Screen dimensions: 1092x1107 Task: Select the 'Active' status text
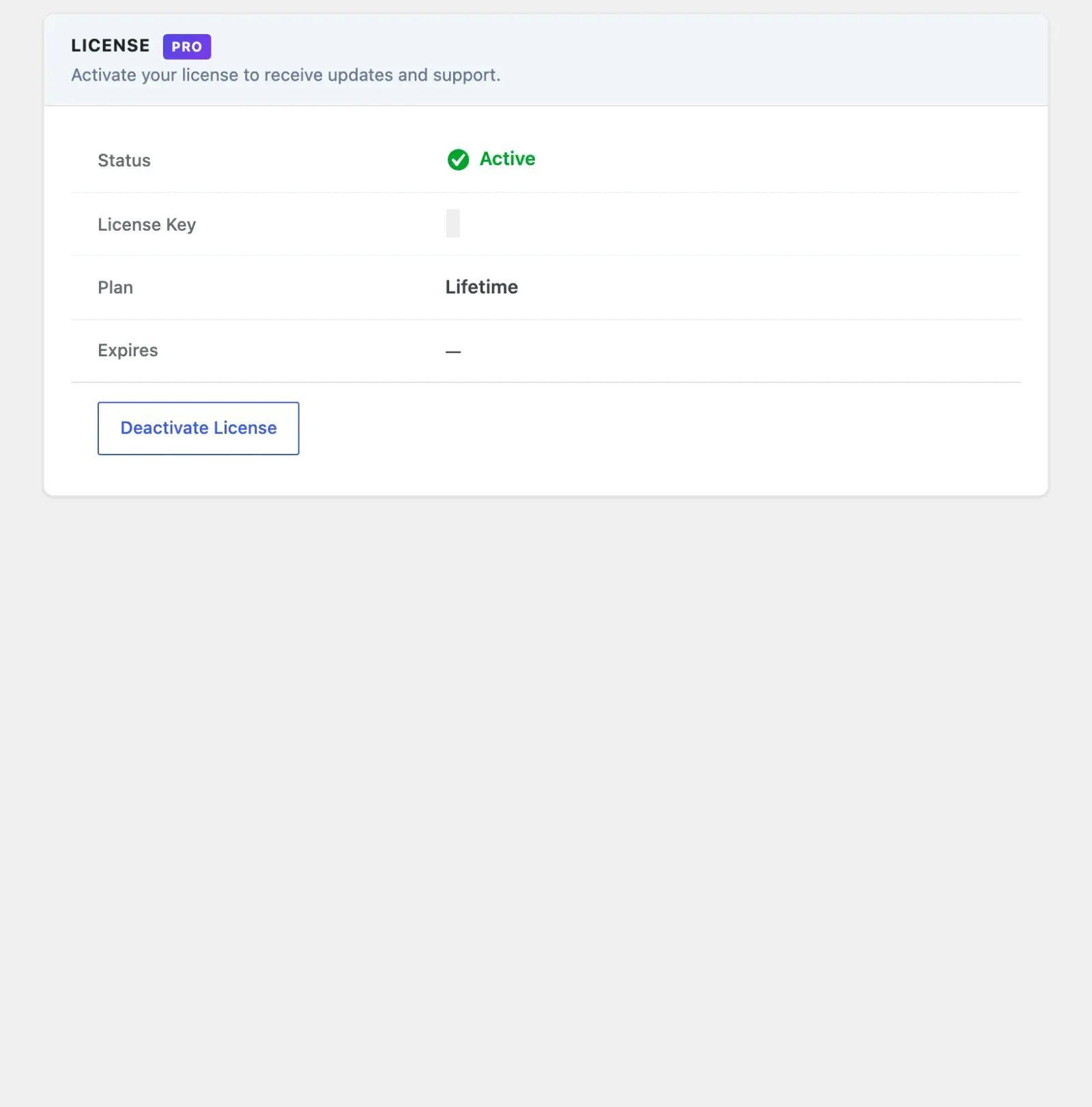point(507,159)
